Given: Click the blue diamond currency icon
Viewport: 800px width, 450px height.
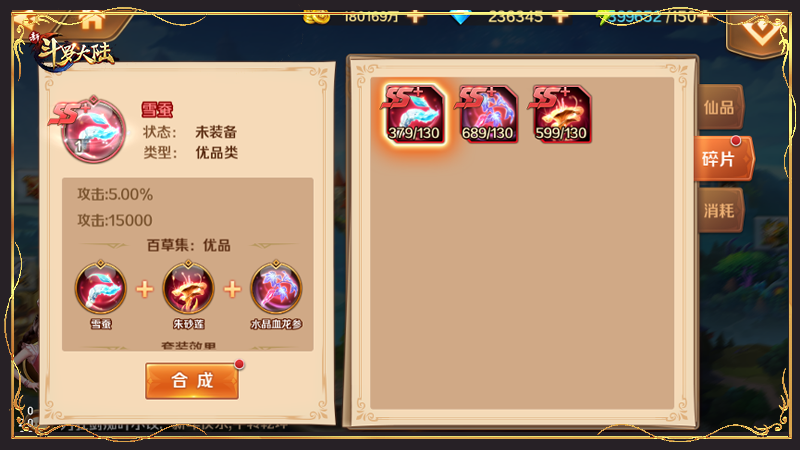Looking at the screenshot, I should click(460, 18).
